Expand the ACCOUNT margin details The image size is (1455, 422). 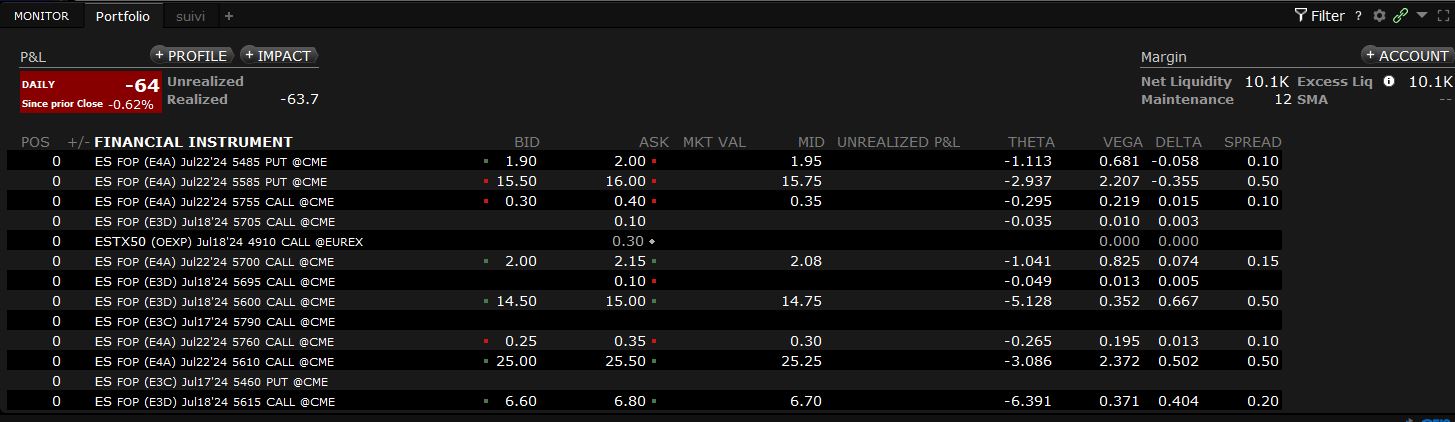pyautogui.click(x=1406, y=56)
